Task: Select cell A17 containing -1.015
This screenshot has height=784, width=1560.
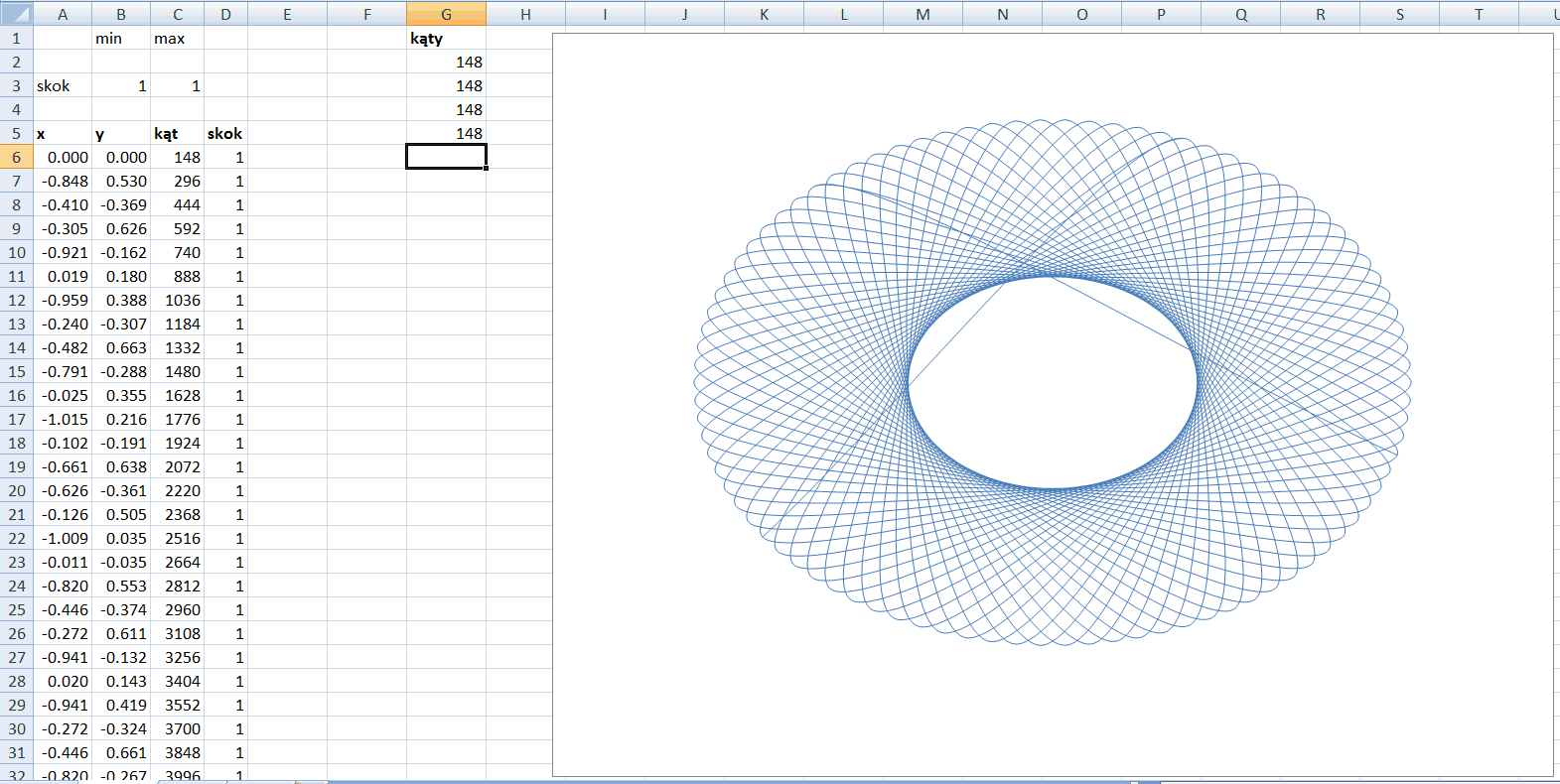Action: 62,419
